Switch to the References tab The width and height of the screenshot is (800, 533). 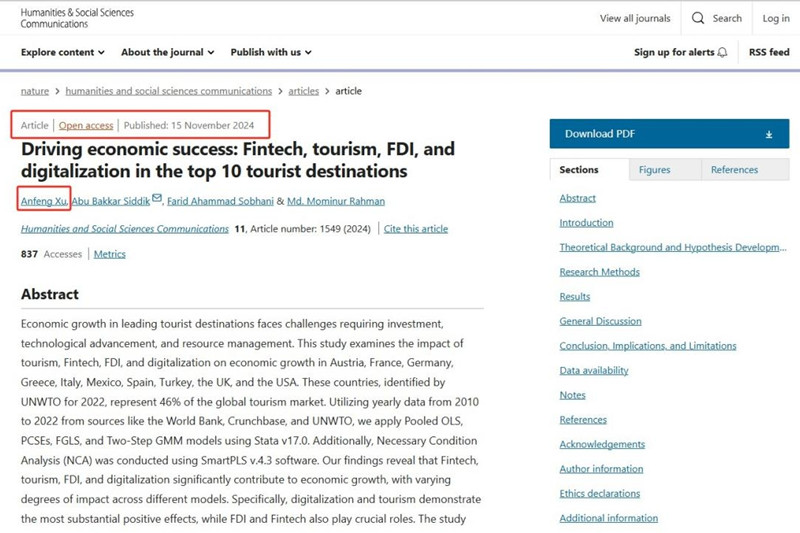(x=734, y=170)
